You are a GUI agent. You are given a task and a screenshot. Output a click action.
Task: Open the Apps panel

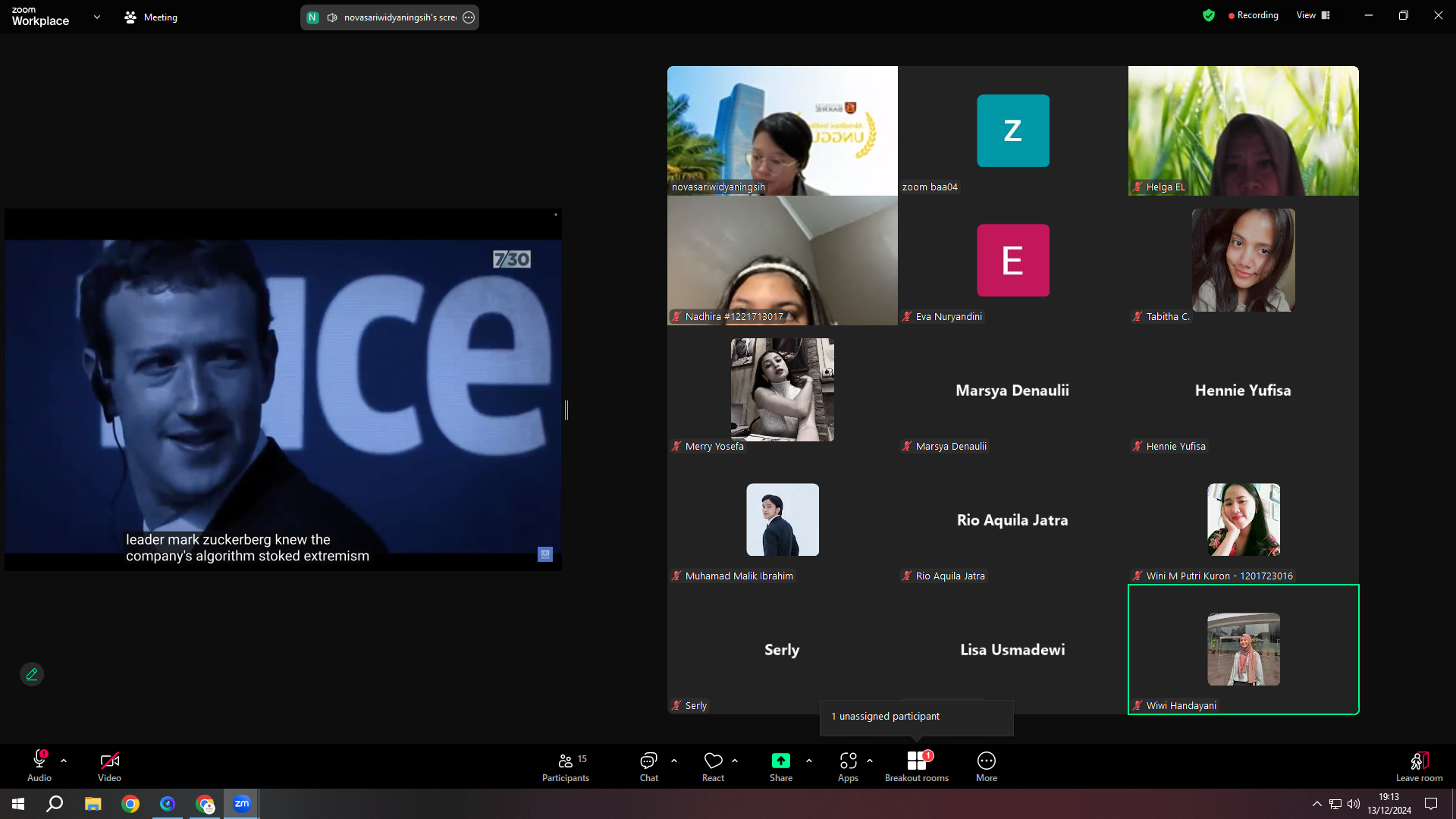coord(848,766)
